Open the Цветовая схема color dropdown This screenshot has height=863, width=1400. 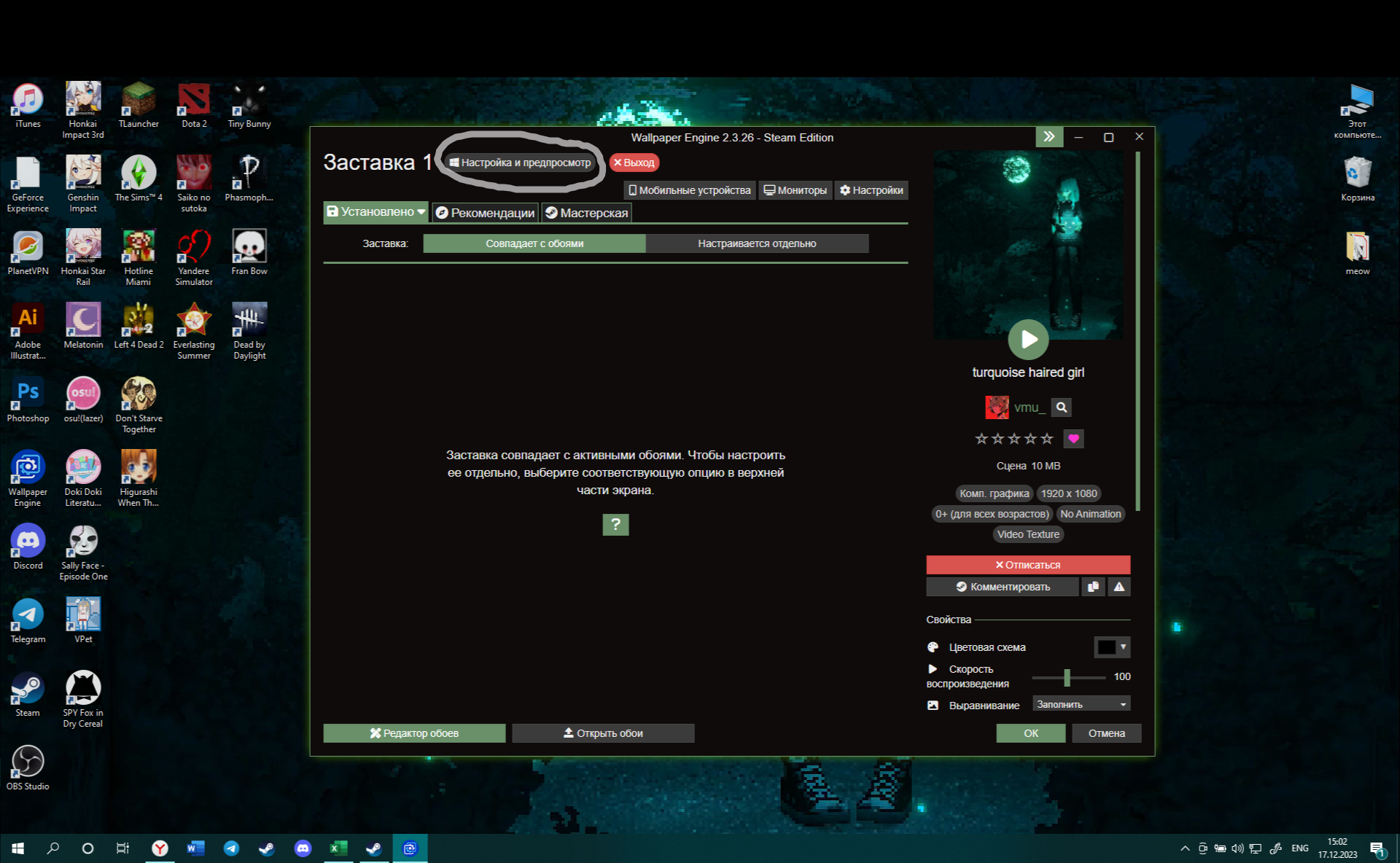point(1112,647)
